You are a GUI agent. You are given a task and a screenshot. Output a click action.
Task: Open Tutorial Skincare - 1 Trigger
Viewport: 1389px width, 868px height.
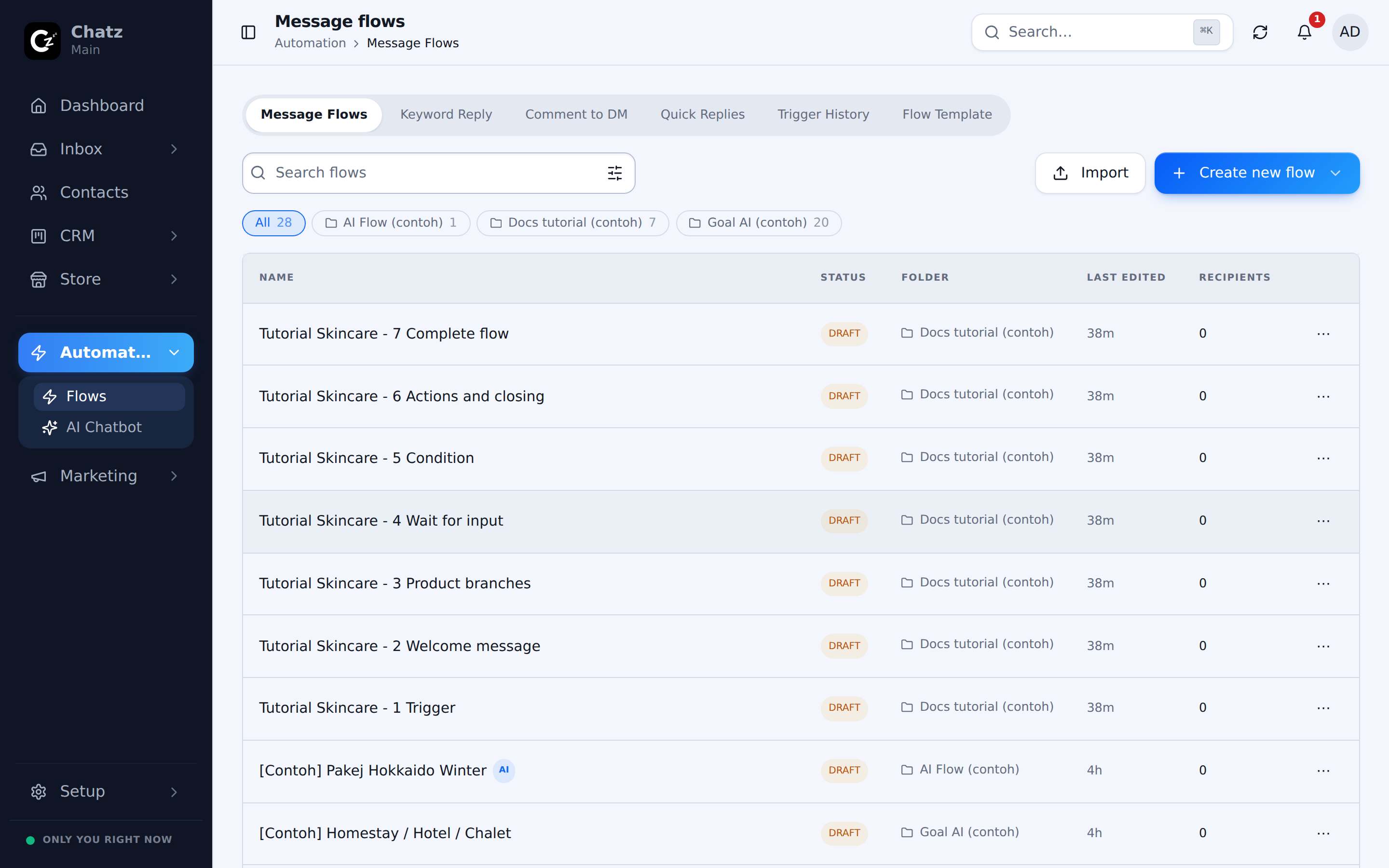pos(357,708)
